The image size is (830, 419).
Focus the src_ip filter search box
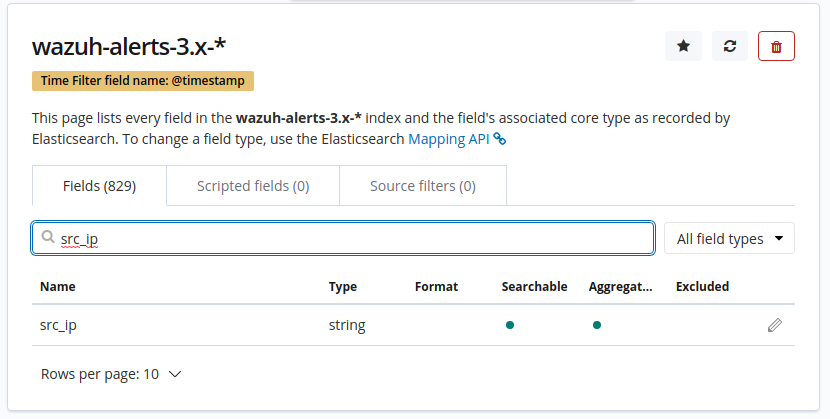343,238
